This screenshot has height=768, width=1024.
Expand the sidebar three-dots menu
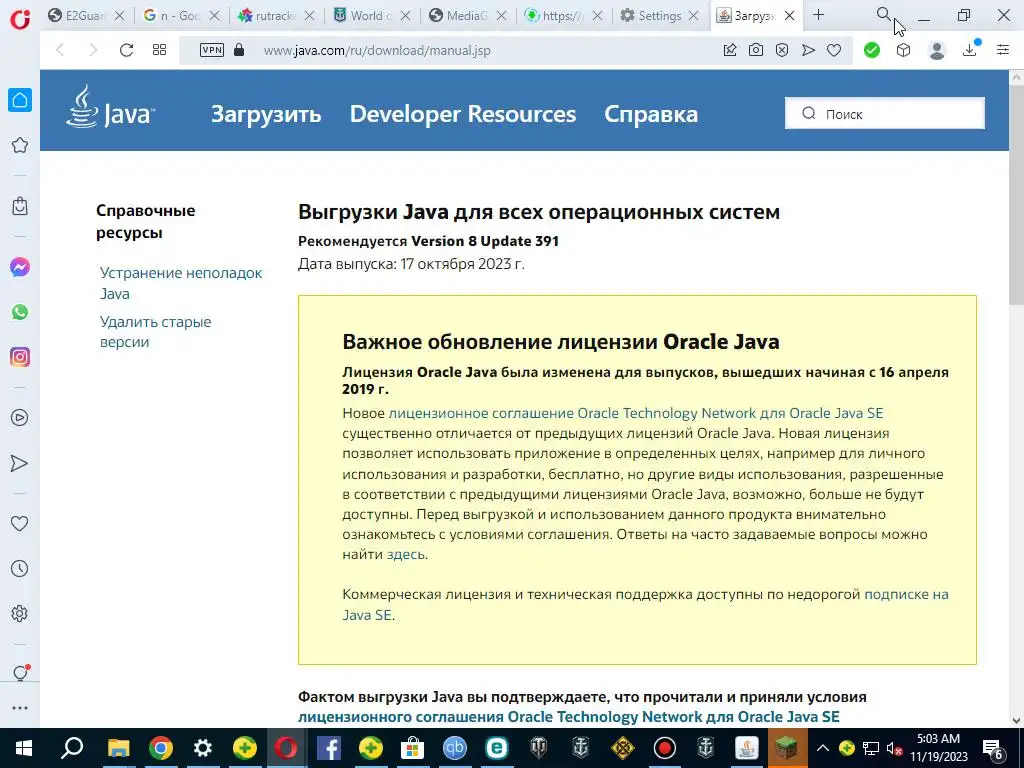20,708
